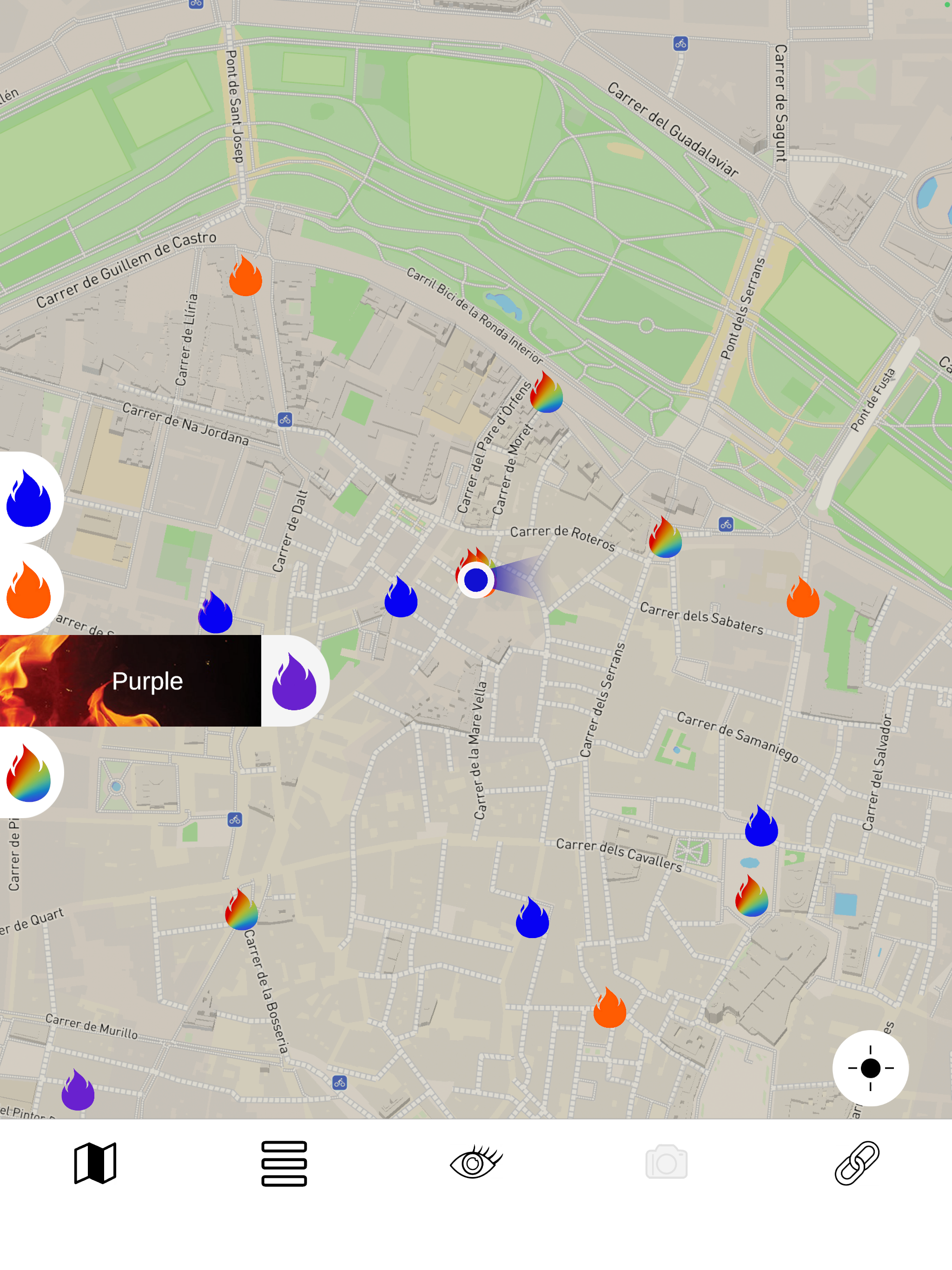
Task: Select rainbow flame marker below the small pond
Action: point(752,896)
